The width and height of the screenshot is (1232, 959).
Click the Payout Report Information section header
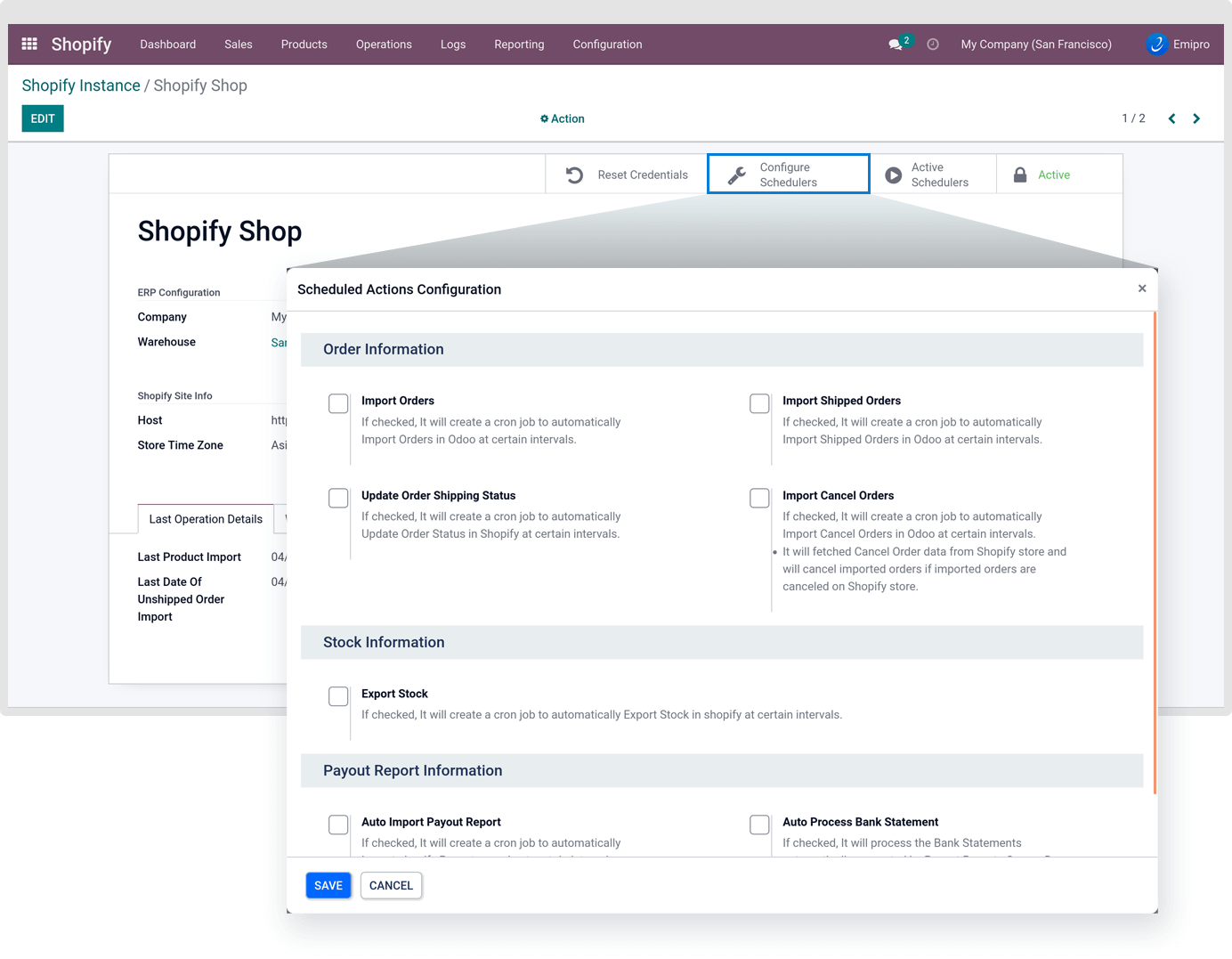(722, 770)
